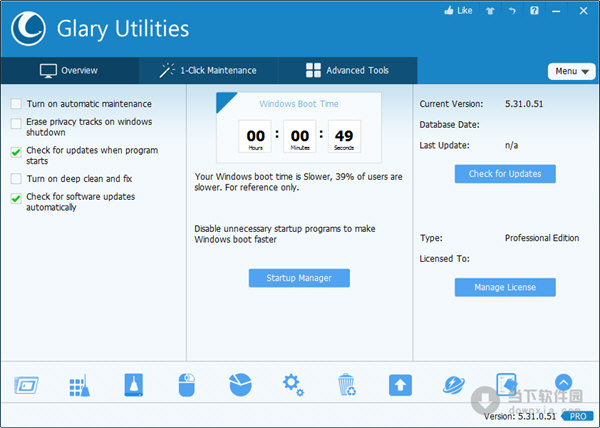Screen dimensions: 600x428
Task: Click the Current Version value 5.31.0.51
Action: point(524,104)
